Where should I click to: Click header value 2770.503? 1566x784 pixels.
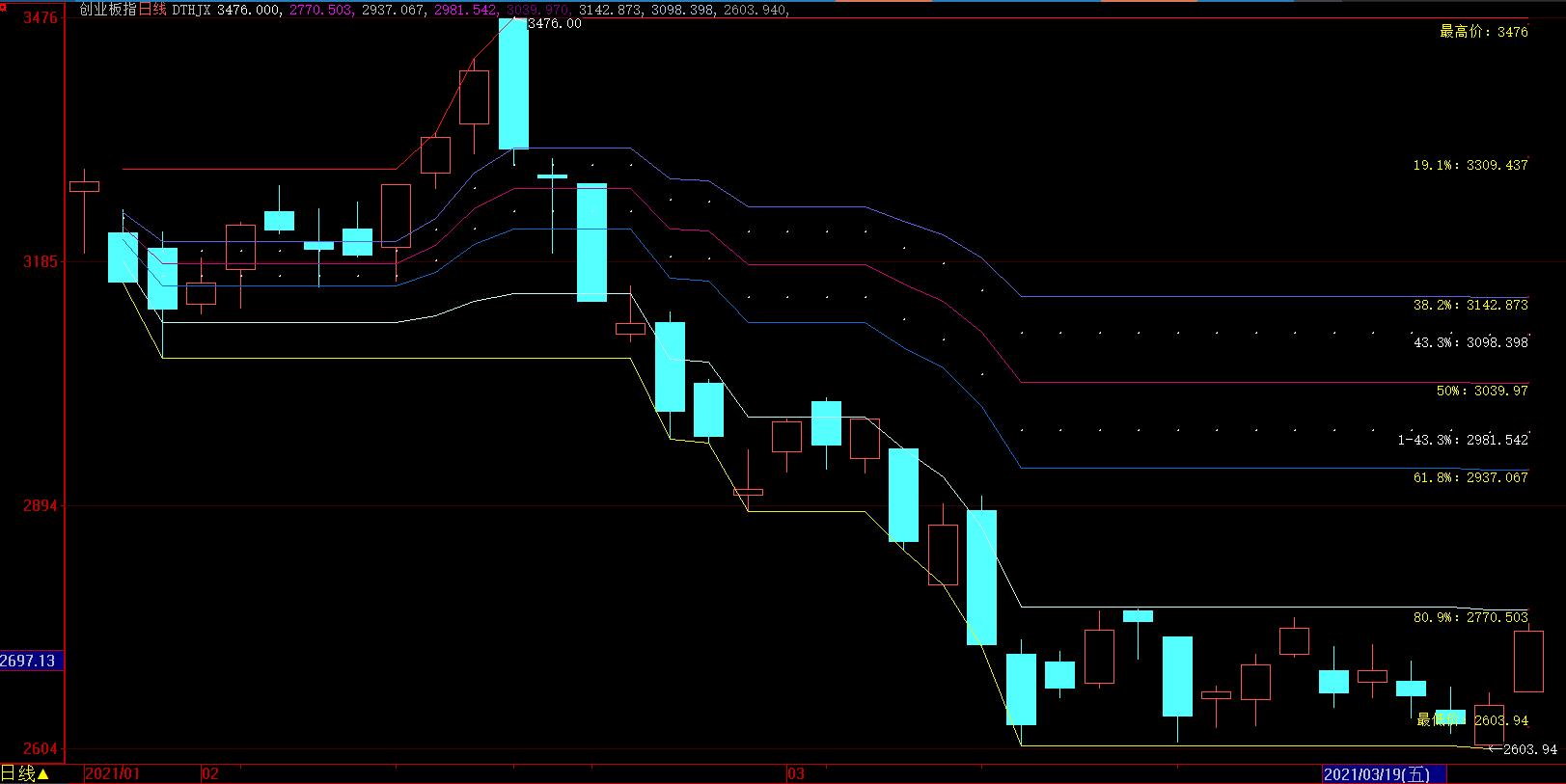pos(321,10)
